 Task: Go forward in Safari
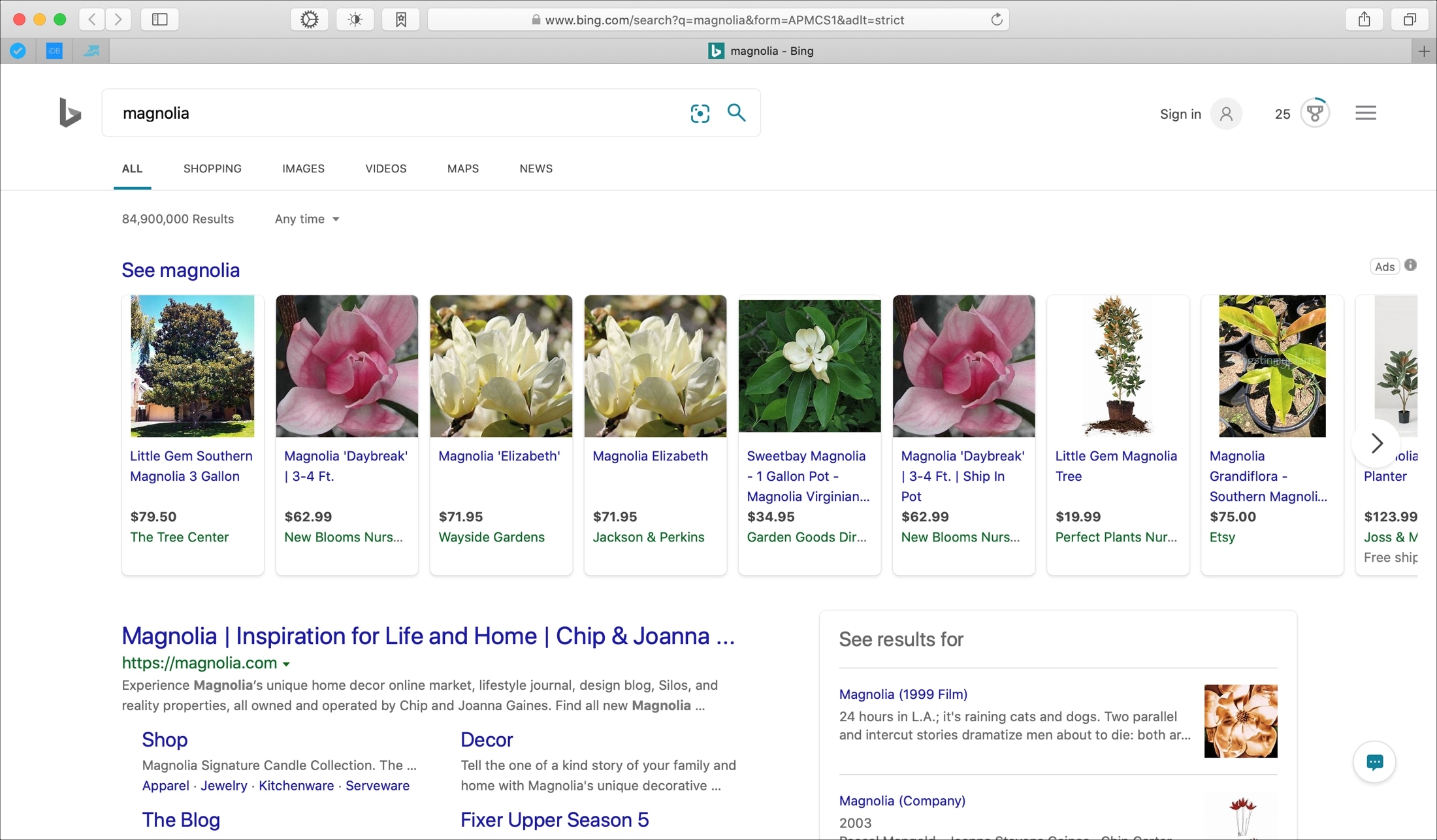118,20
